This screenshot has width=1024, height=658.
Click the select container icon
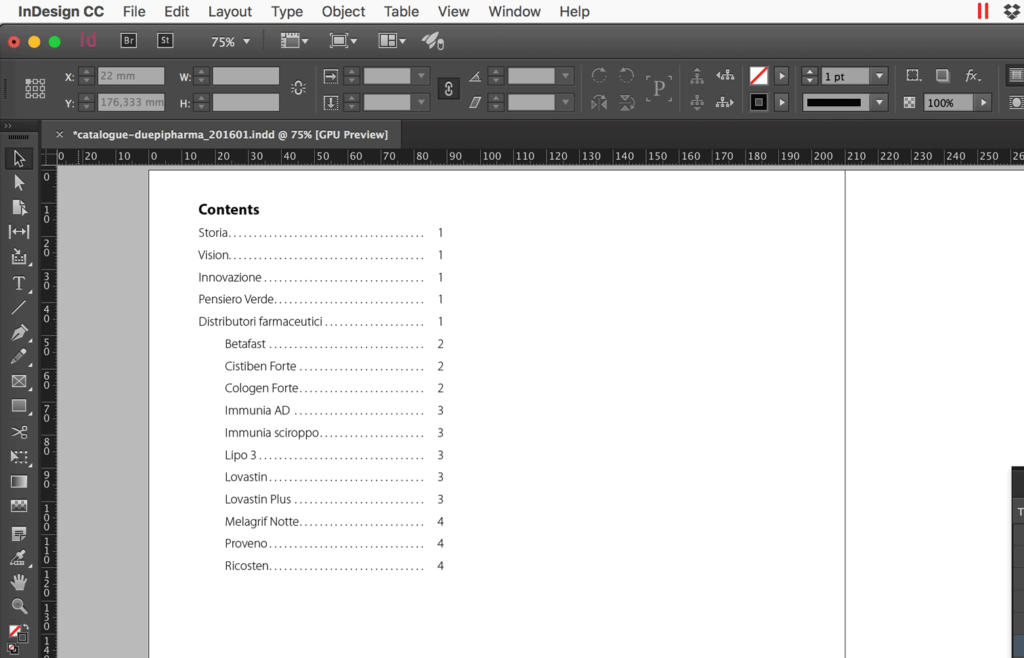(697, 76)
